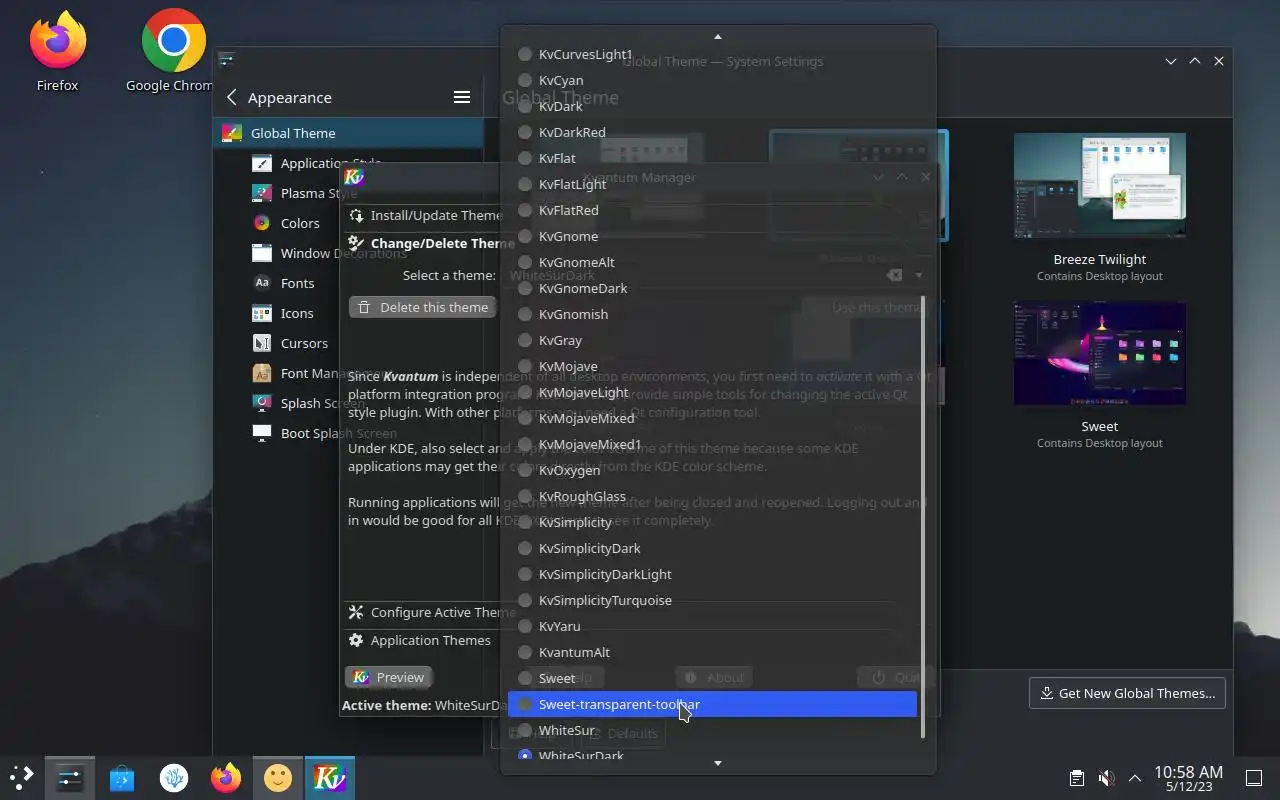Open Boot Splash Screen sidebar icon

(262, 433)
